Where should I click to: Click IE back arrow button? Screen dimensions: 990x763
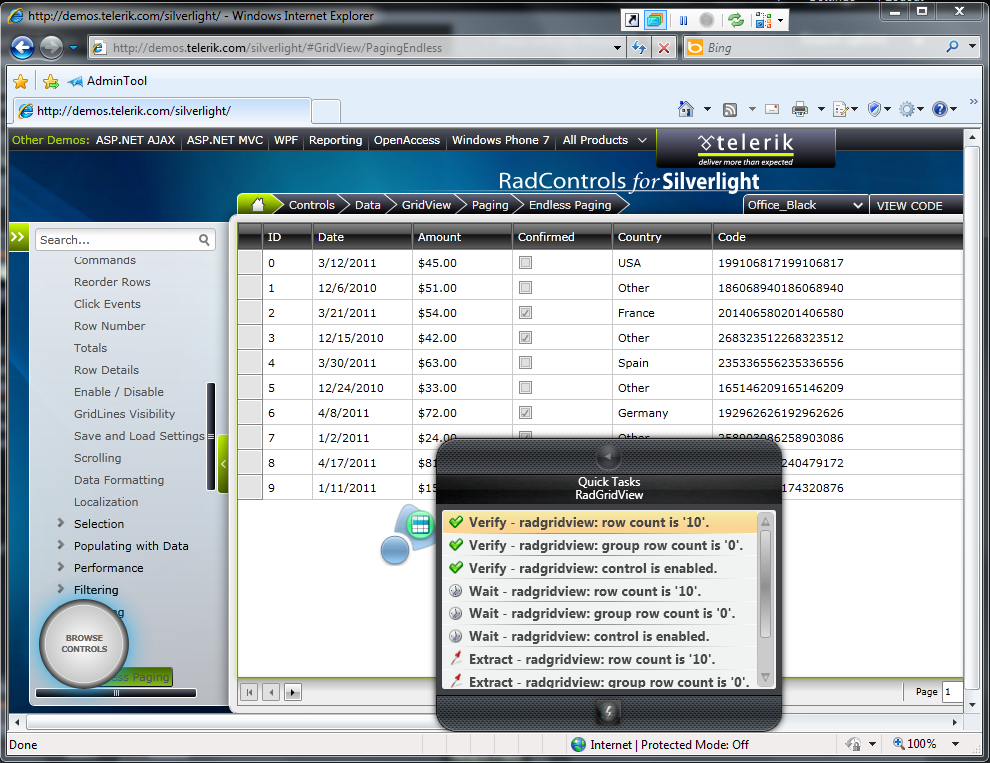click(x=22, y=47)
